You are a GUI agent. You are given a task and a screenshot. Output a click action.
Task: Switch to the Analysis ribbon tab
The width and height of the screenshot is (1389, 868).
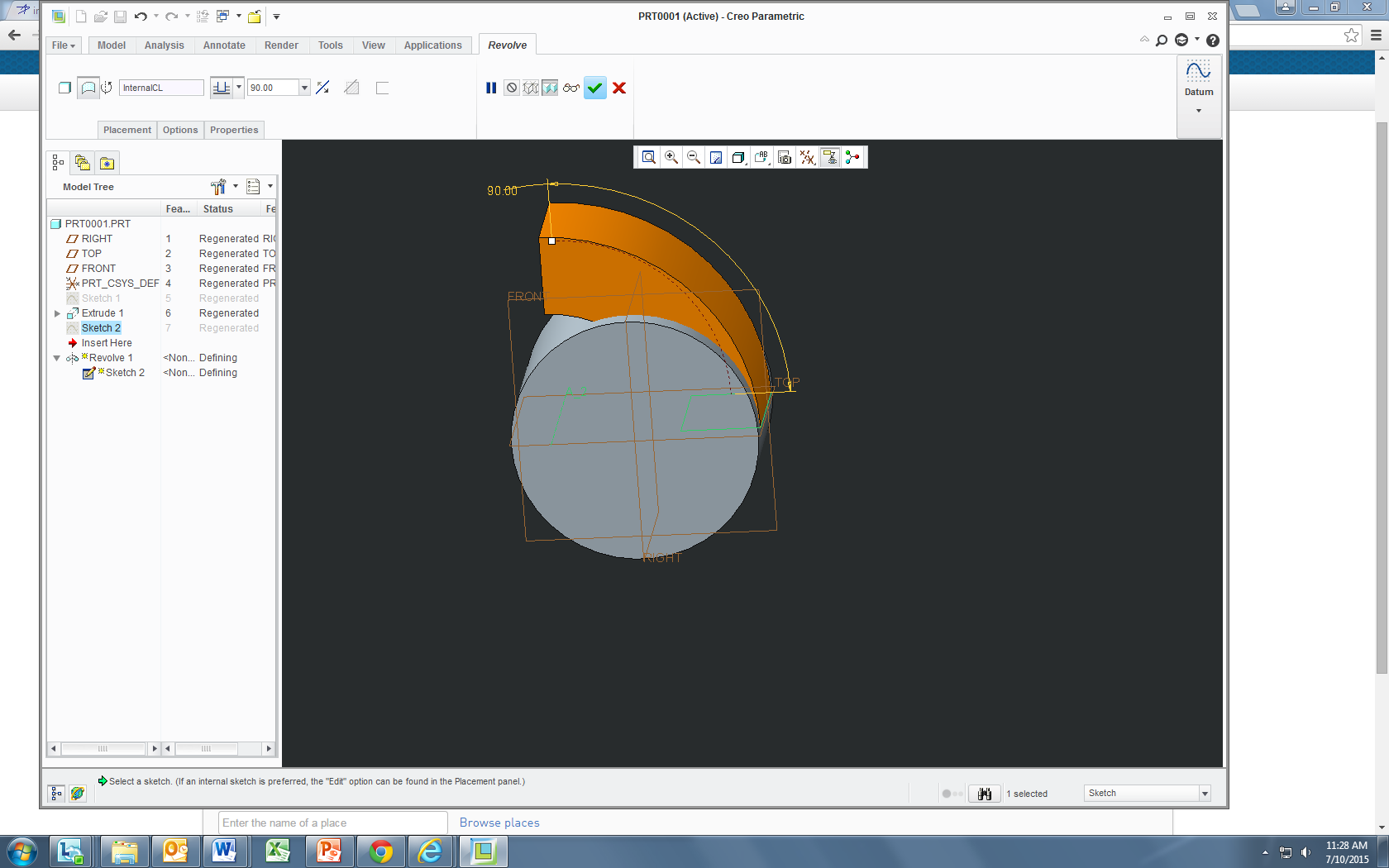165,45
